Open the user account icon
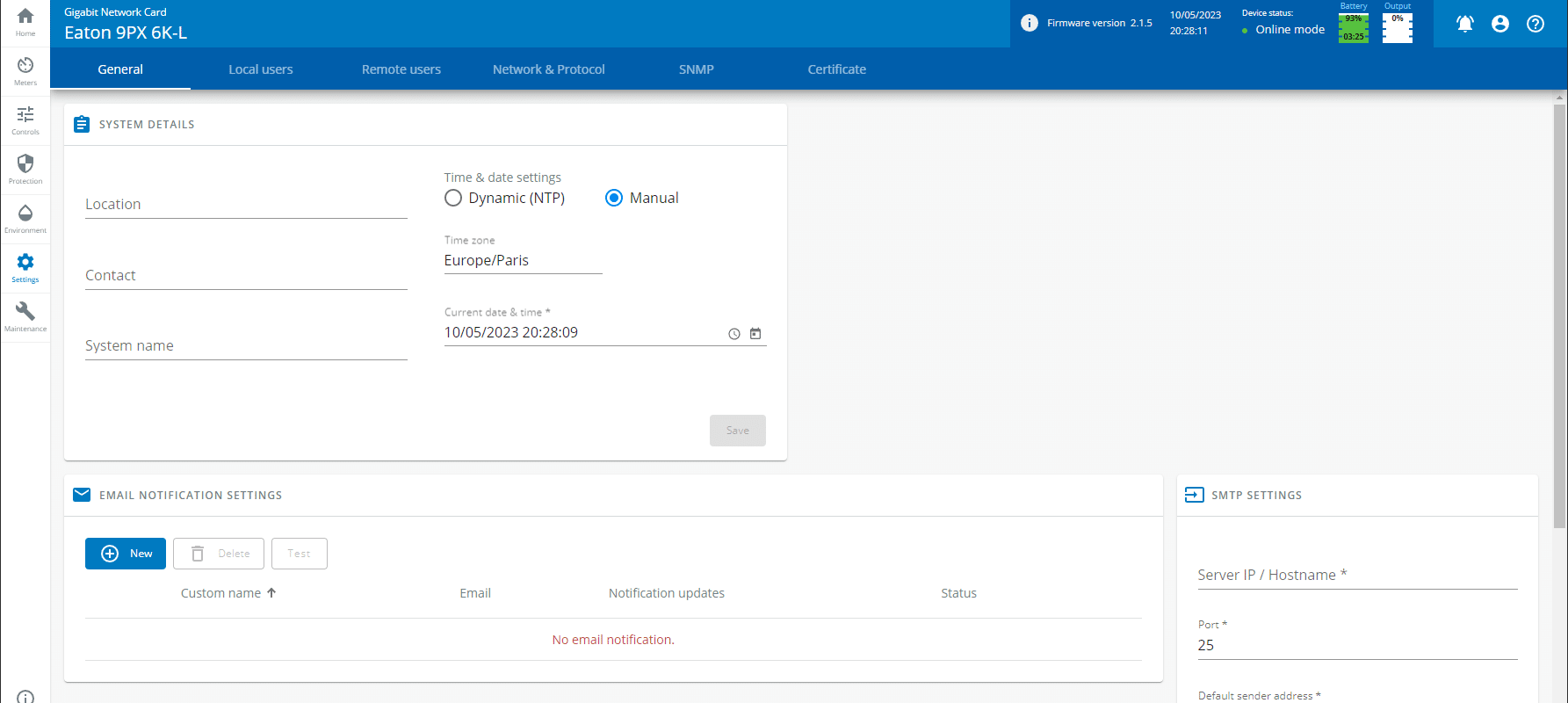This screenshot has height=703, width=1568. click(1500, 24)
